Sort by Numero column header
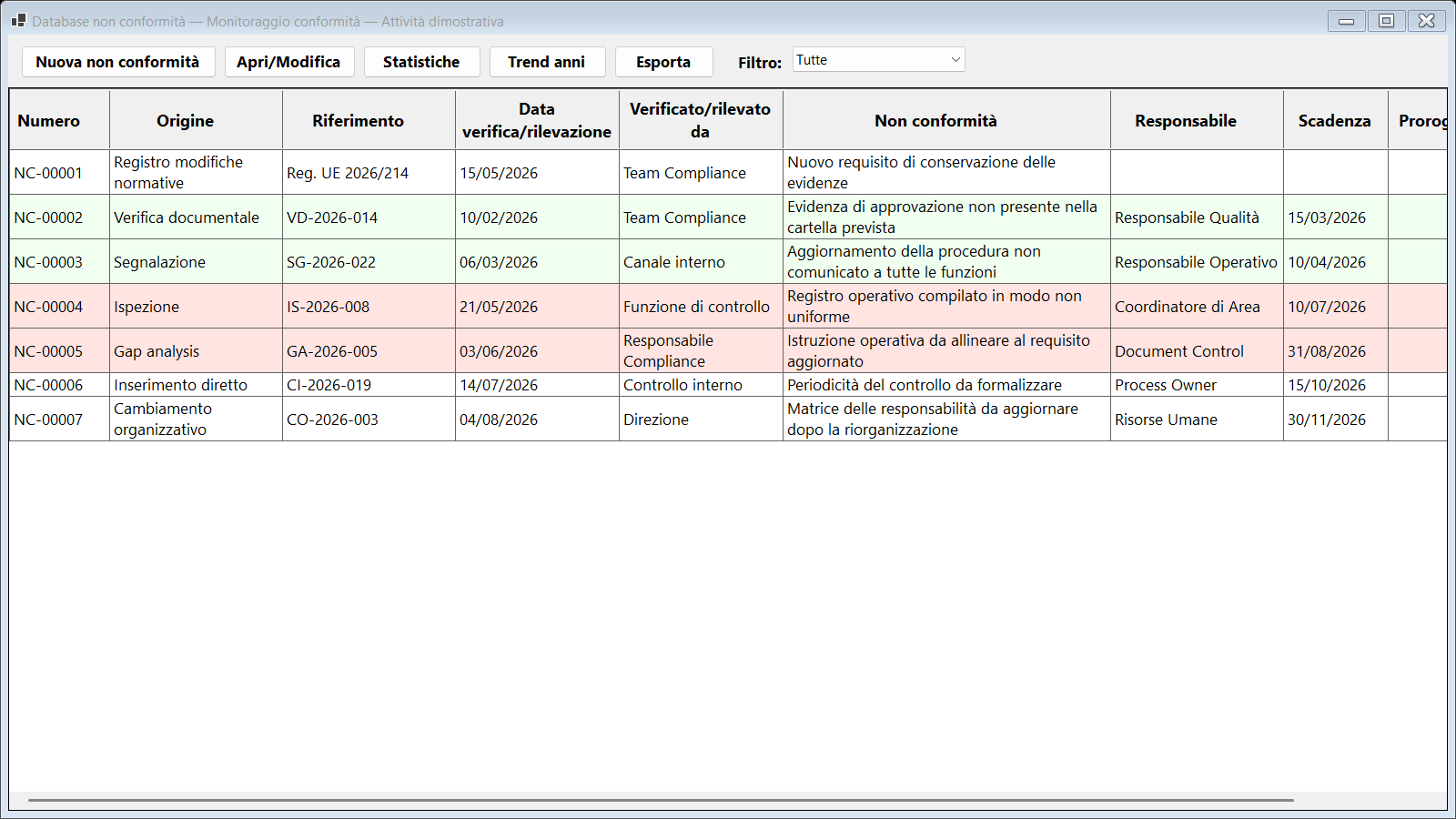 pos(59,120)
